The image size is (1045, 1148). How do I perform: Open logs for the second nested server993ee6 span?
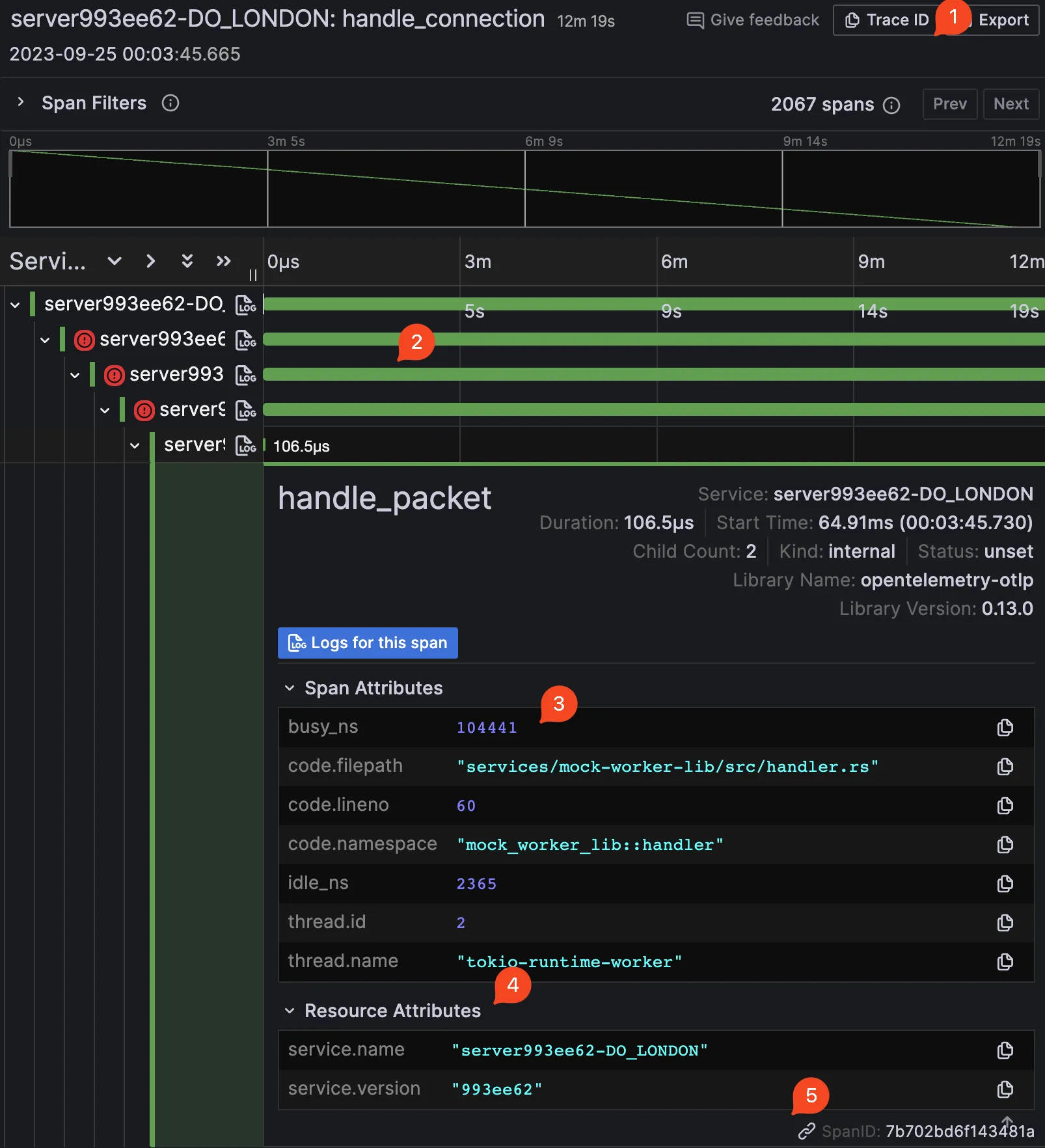[x=246, y=340]
